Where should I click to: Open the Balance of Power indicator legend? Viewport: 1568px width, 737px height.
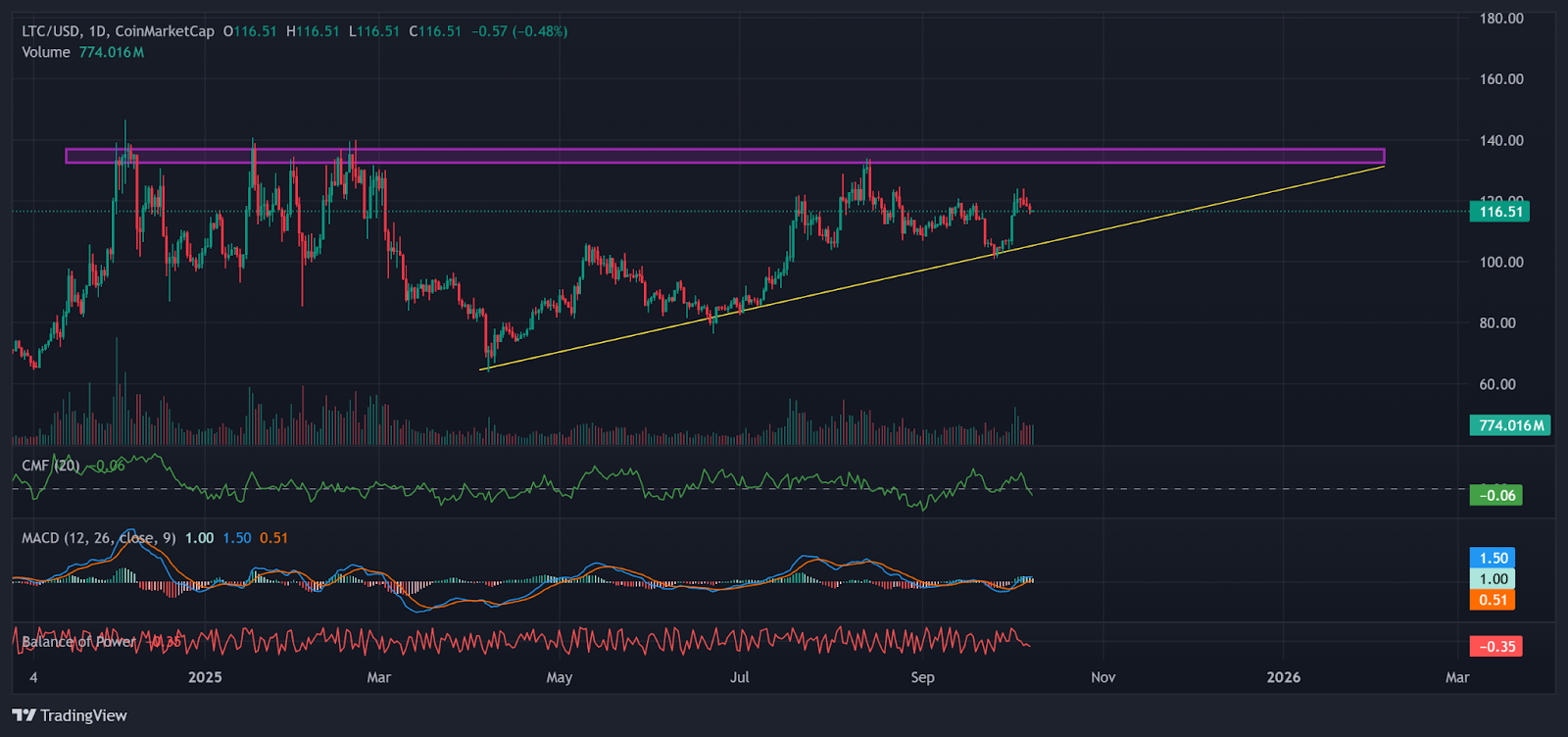(x=78, y=642)
